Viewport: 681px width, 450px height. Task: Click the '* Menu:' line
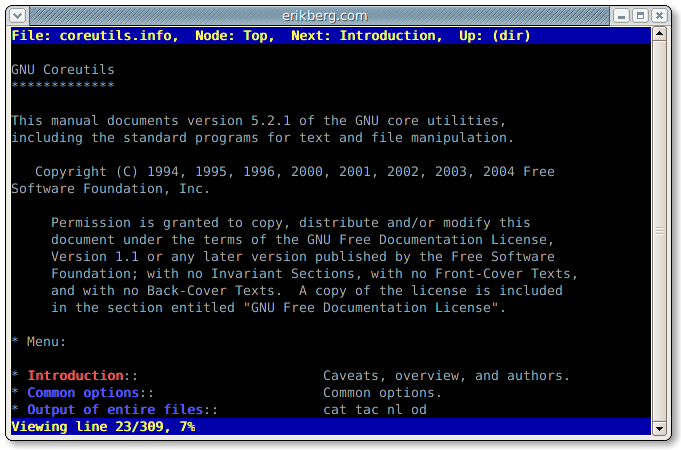tap(39, 341)
